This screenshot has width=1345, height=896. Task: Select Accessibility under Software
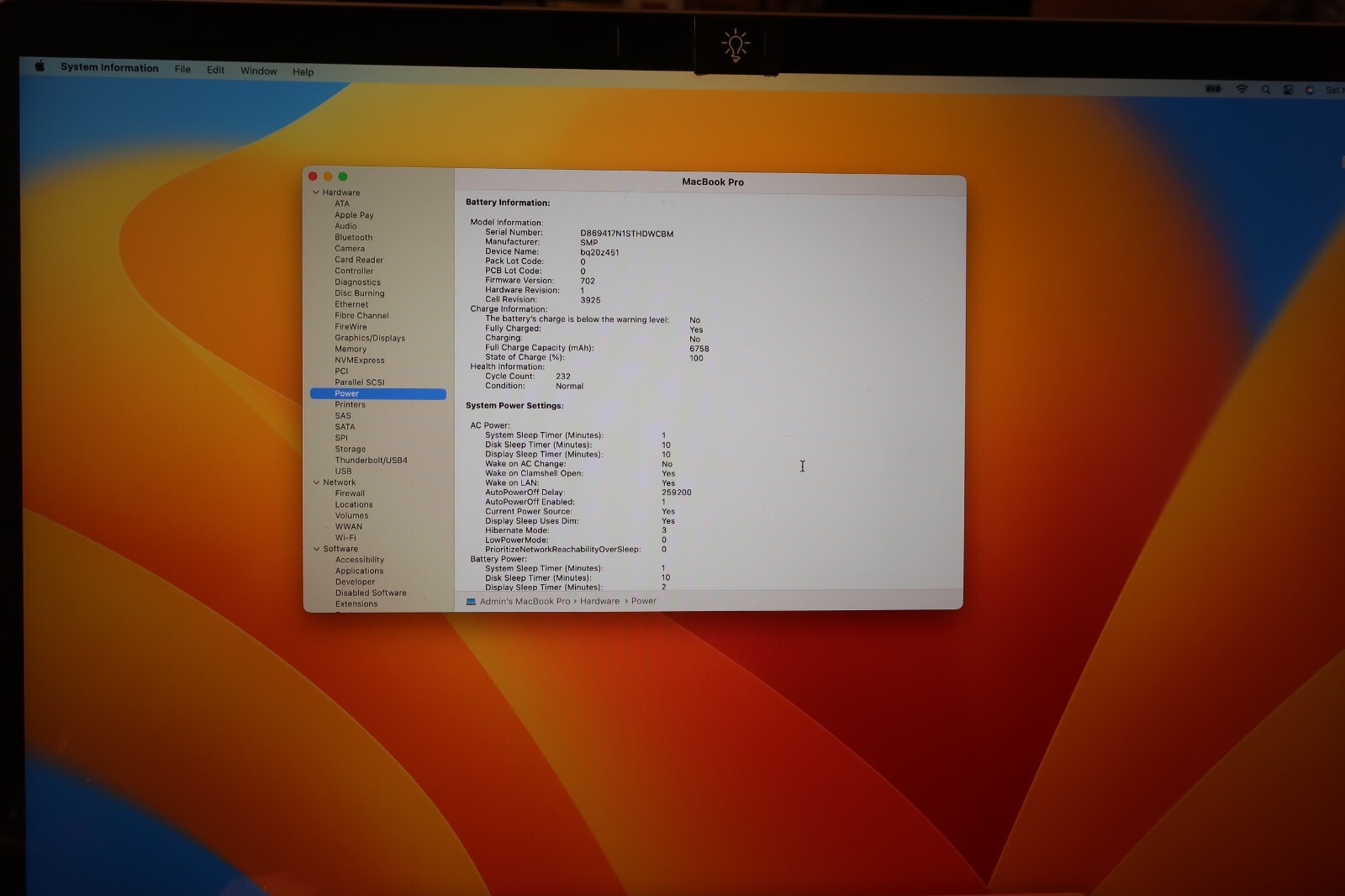[360, 560]
